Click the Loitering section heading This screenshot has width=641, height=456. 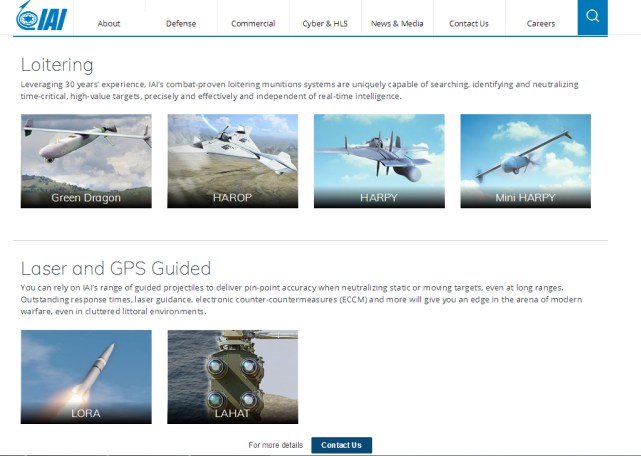[x=57, y=65]
